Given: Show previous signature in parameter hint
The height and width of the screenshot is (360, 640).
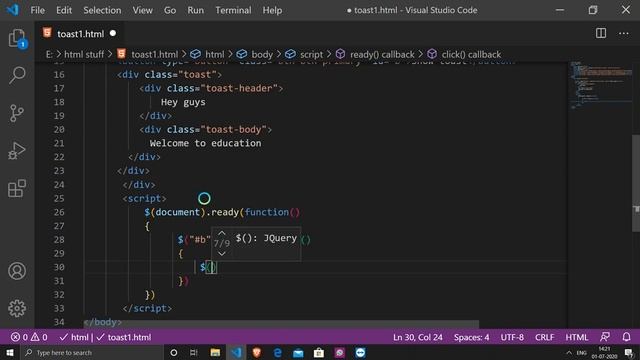Looking at the screenshot, I should click(222, 233).
